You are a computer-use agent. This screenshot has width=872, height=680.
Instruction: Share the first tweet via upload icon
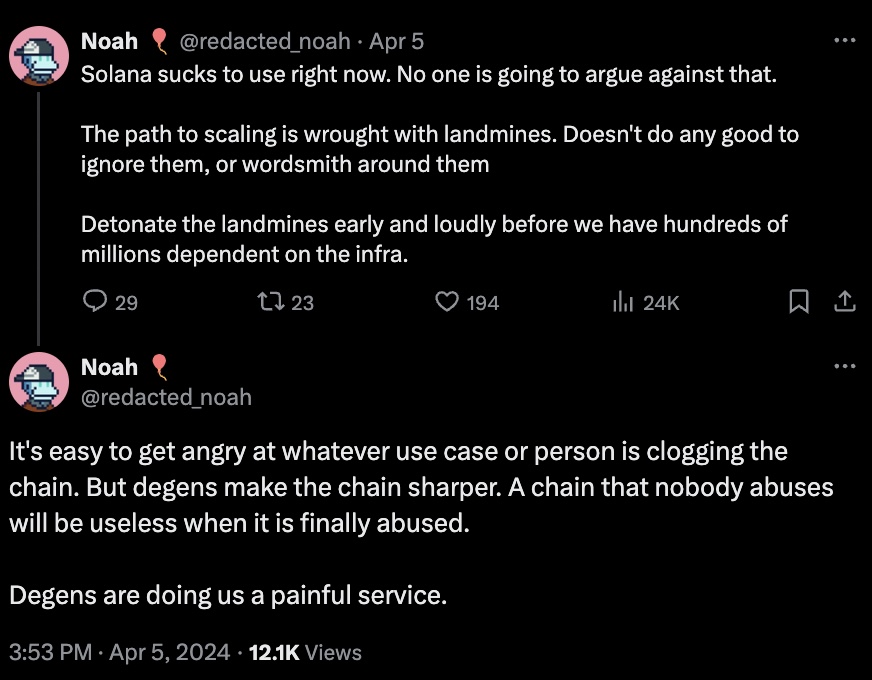point(845,301)
